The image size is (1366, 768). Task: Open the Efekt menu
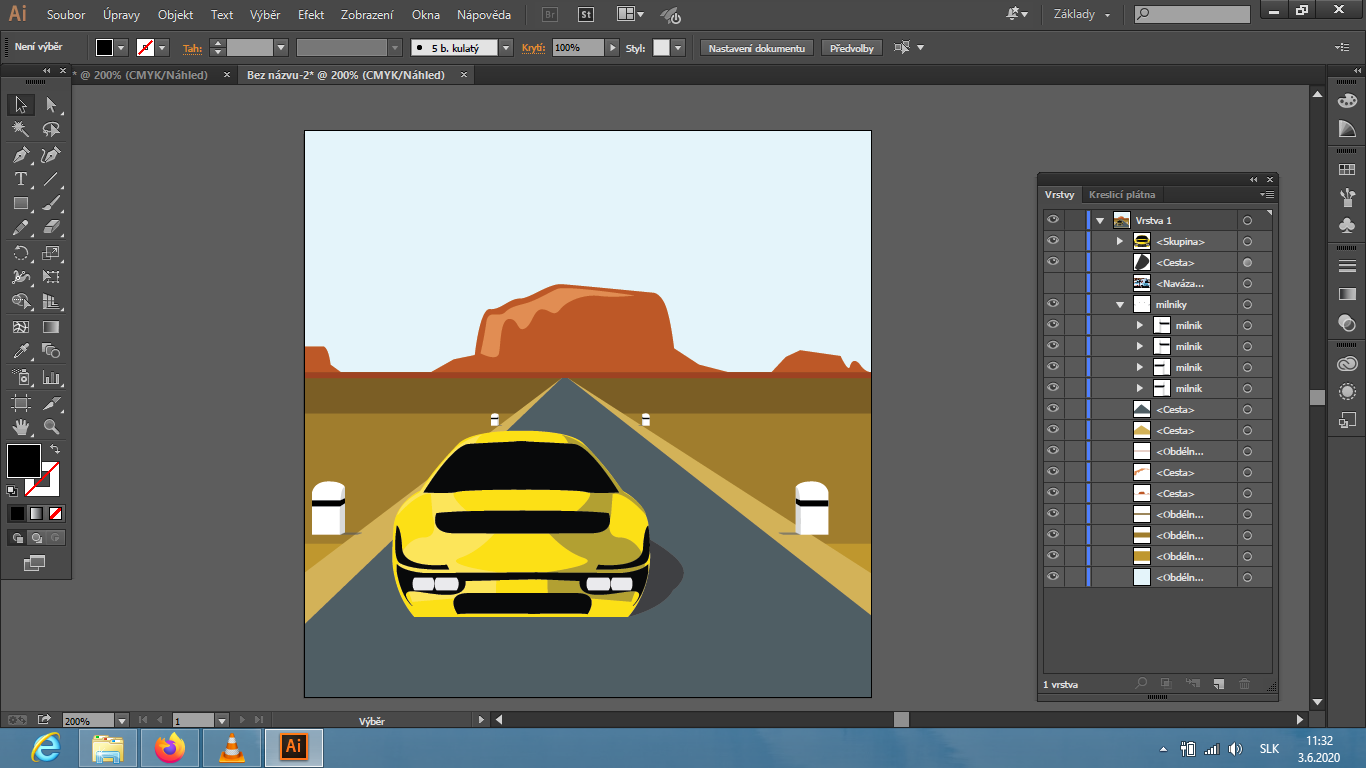click(310, 15)
